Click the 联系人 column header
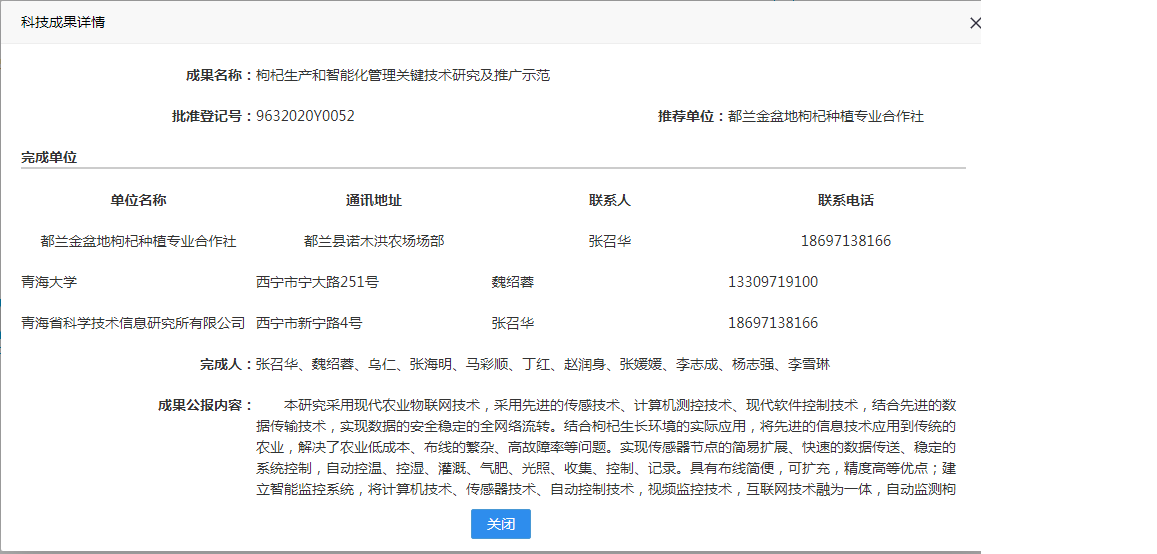1157x554 pixels. (610, 200)
